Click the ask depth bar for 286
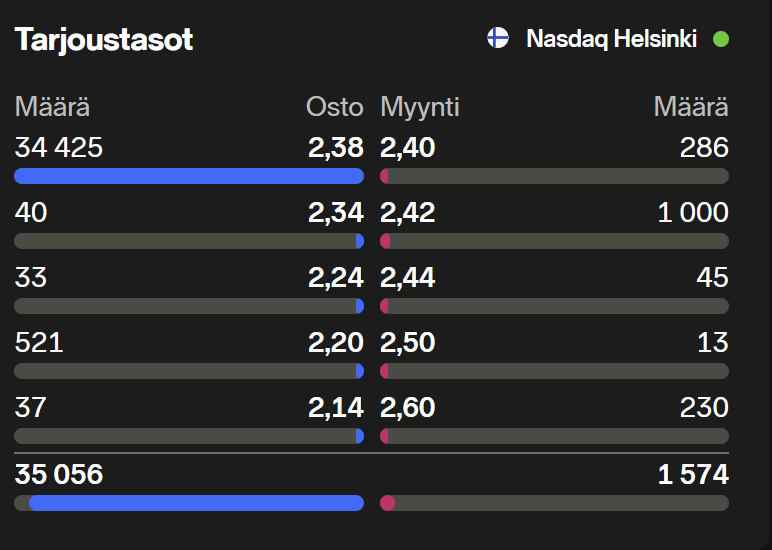This screenshot has width=772, height=550. (555, 176)
